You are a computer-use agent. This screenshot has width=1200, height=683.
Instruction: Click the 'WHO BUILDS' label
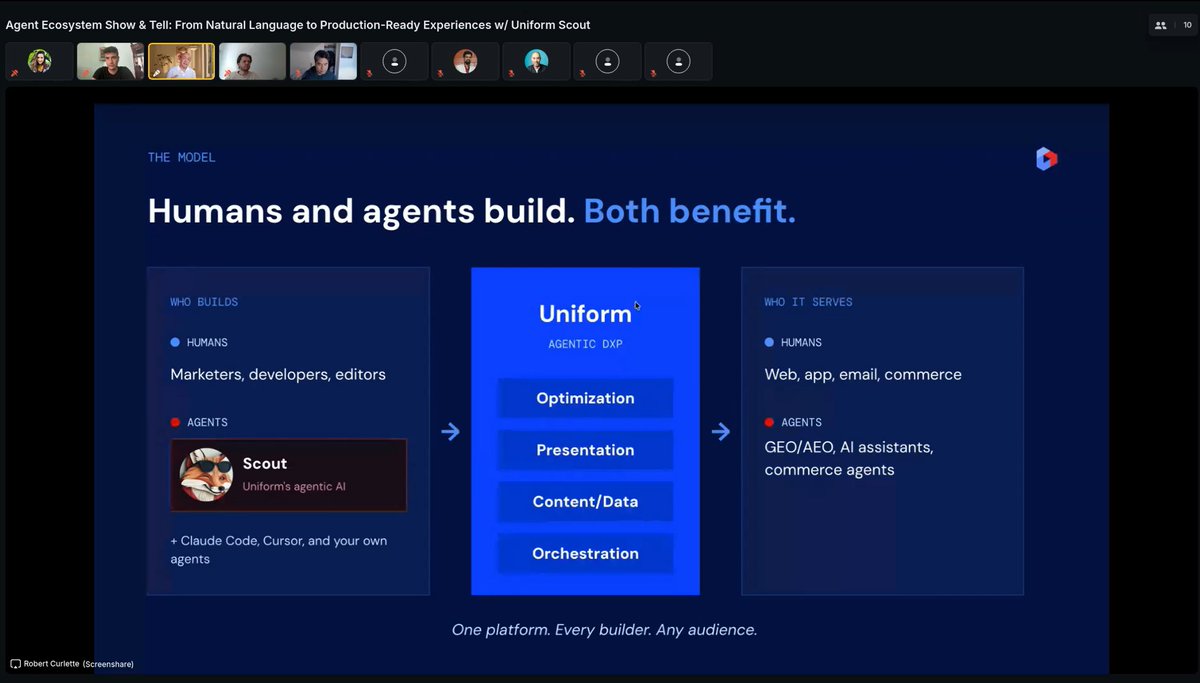204,302
